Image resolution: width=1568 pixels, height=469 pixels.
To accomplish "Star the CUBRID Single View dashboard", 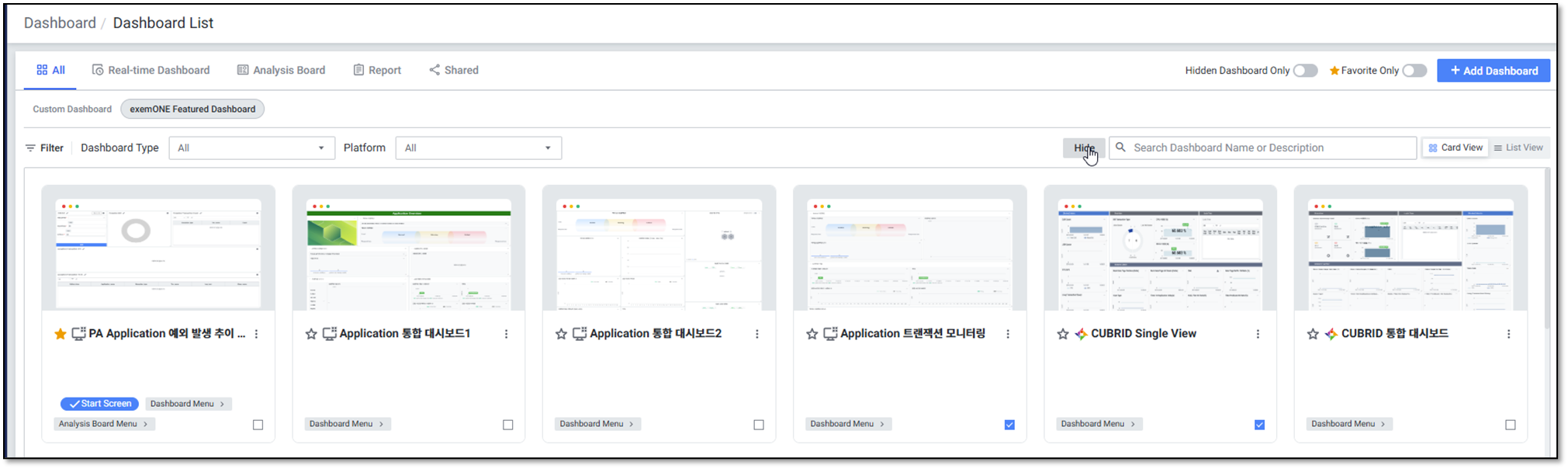I will click(x=1063, y=334).
